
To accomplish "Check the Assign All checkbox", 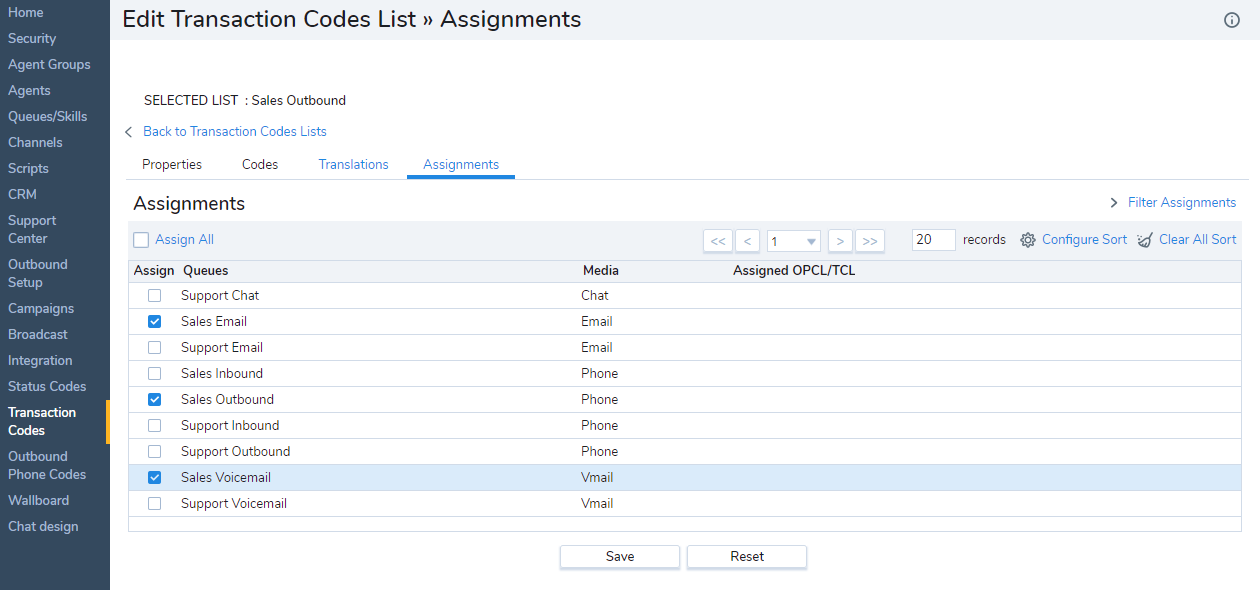I will (x=141, y=240).
